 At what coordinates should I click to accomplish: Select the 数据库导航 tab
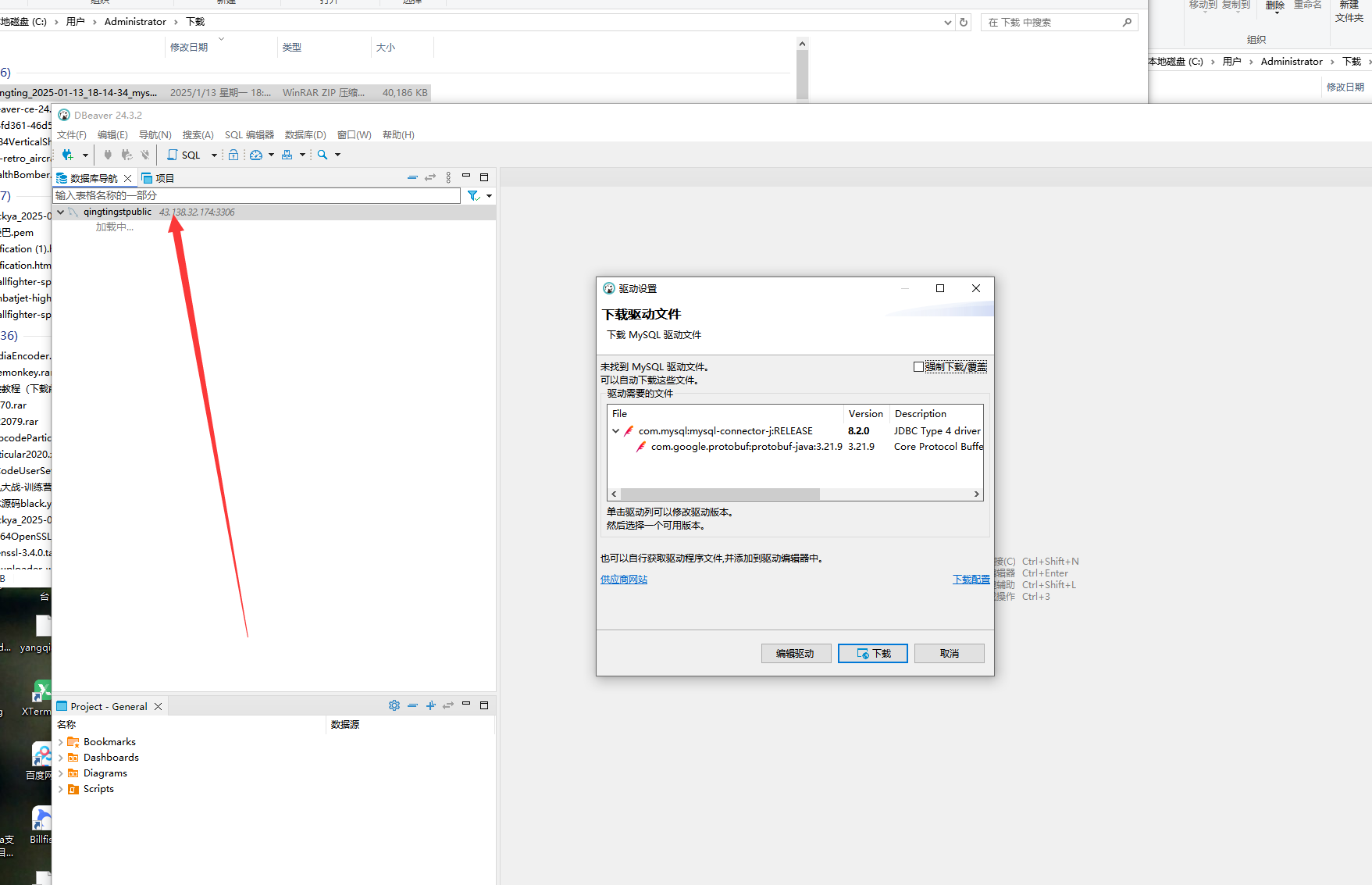(x=94, y=178)
